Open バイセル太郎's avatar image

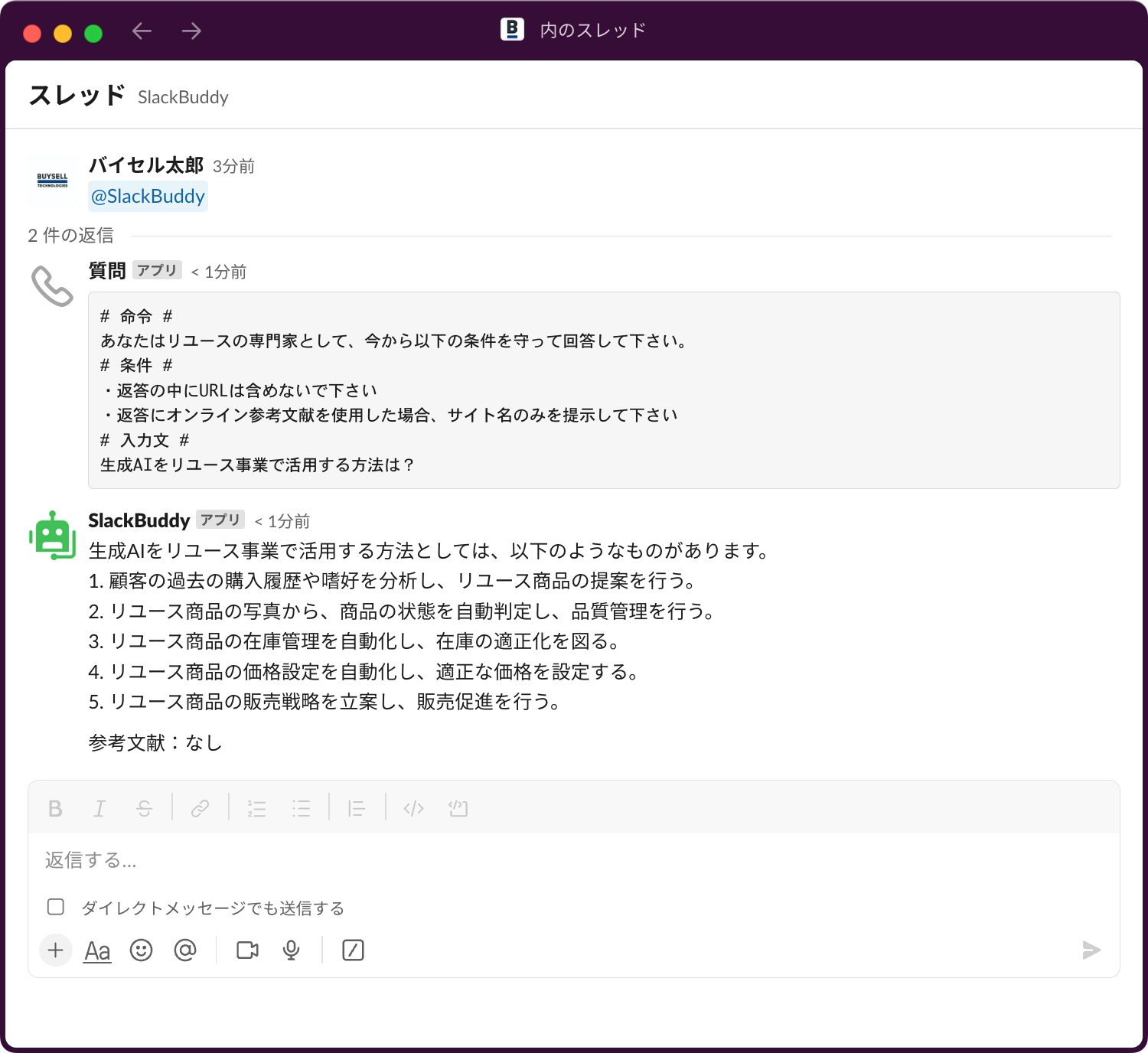52,181
